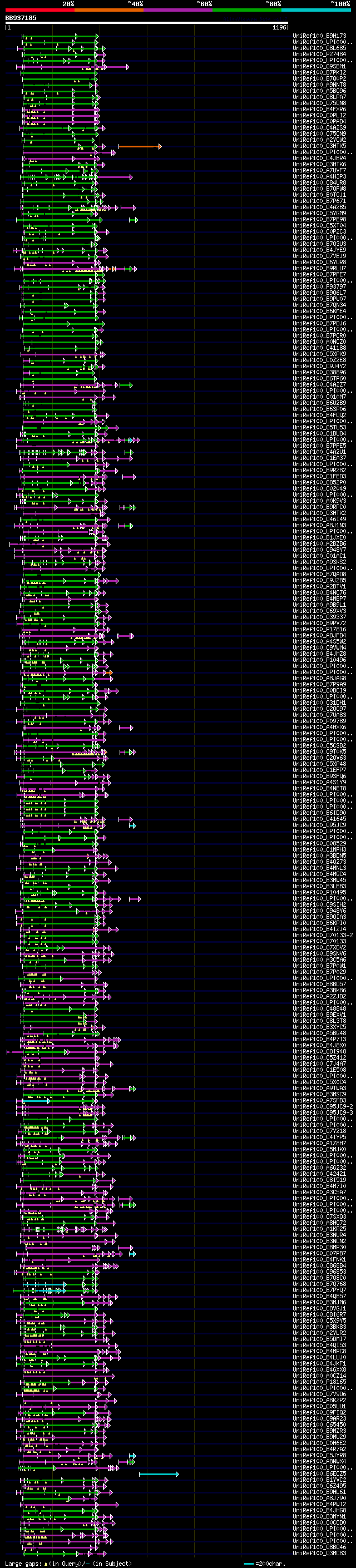The width and height of the screenshot is (356, 1568).
Task: Select the UniRef100_Q3HTK5 label
Action: 319,146
